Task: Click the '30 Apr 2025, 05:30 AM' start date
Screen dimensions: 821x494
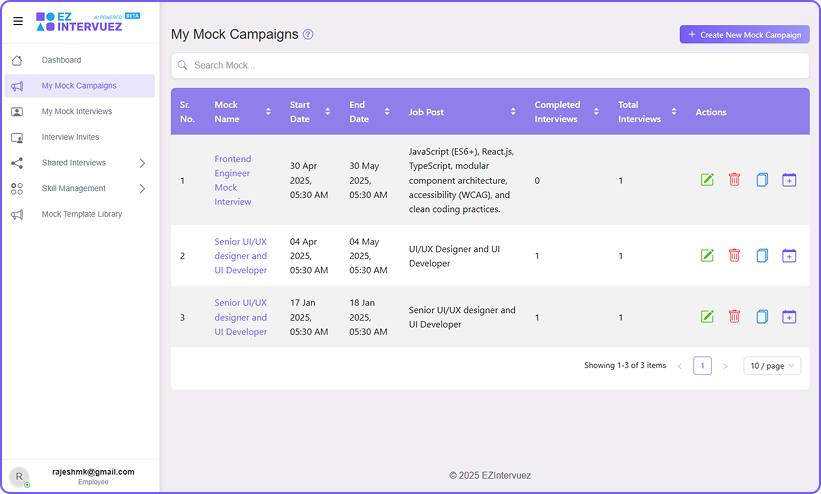Action: (x=309, y=180)
